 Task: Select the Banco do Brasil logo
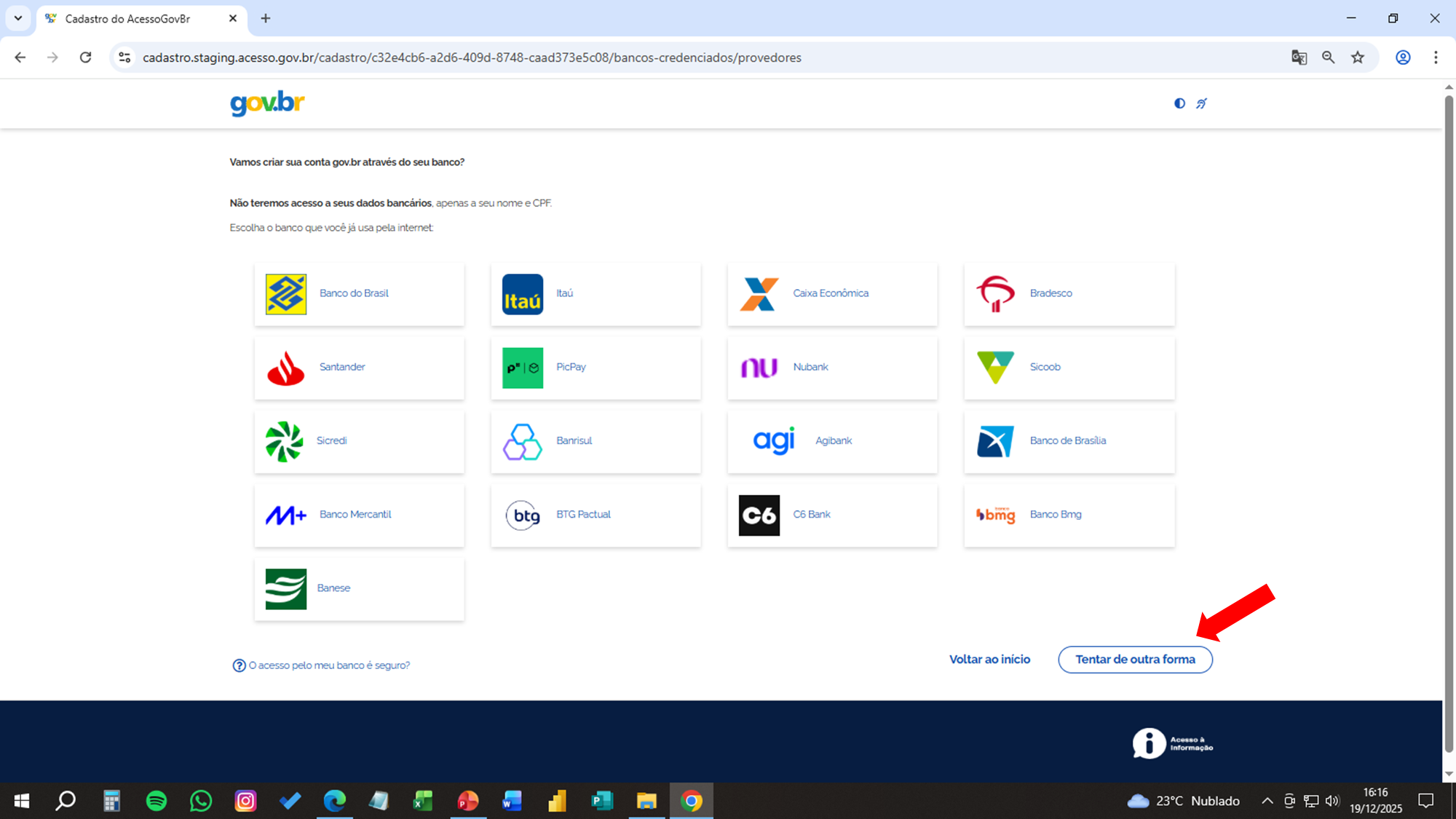(286, 294)
